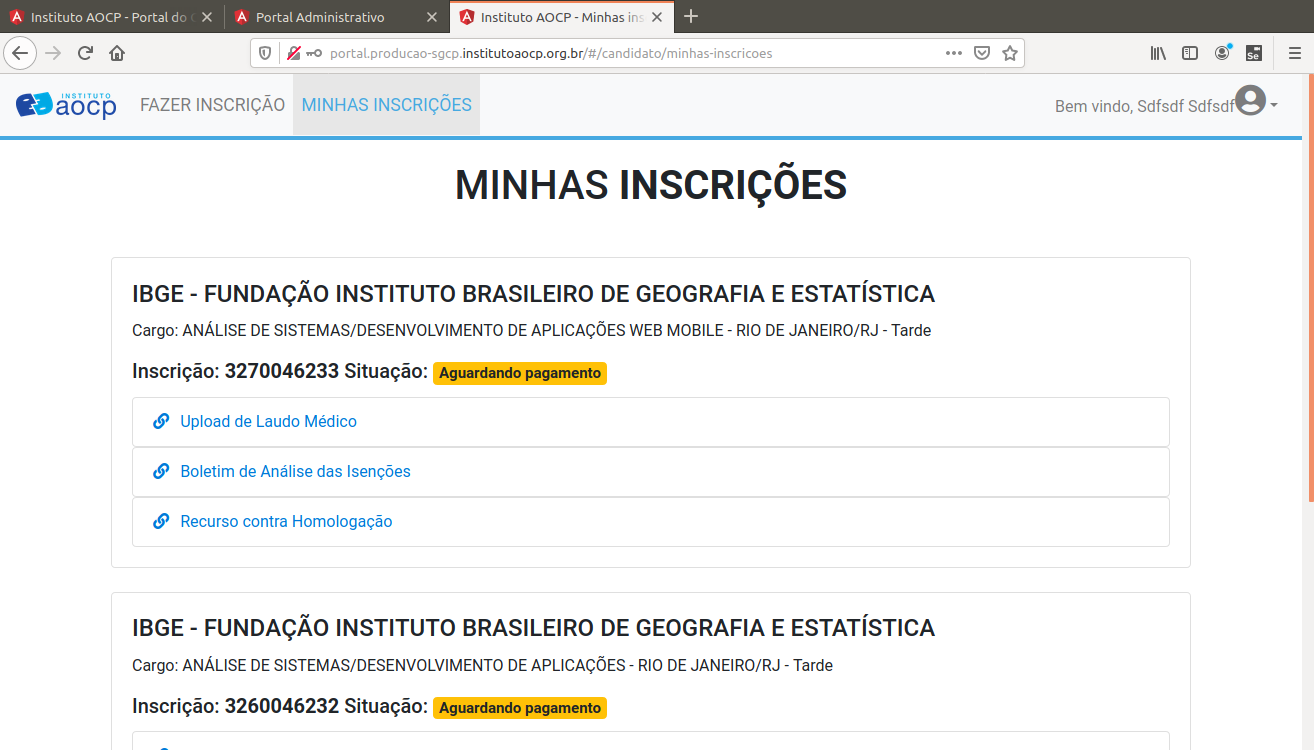The width and height of the screenshot is (1314, 750).
Task: Click the saved login key icon
Action: (x=314, y=53)
